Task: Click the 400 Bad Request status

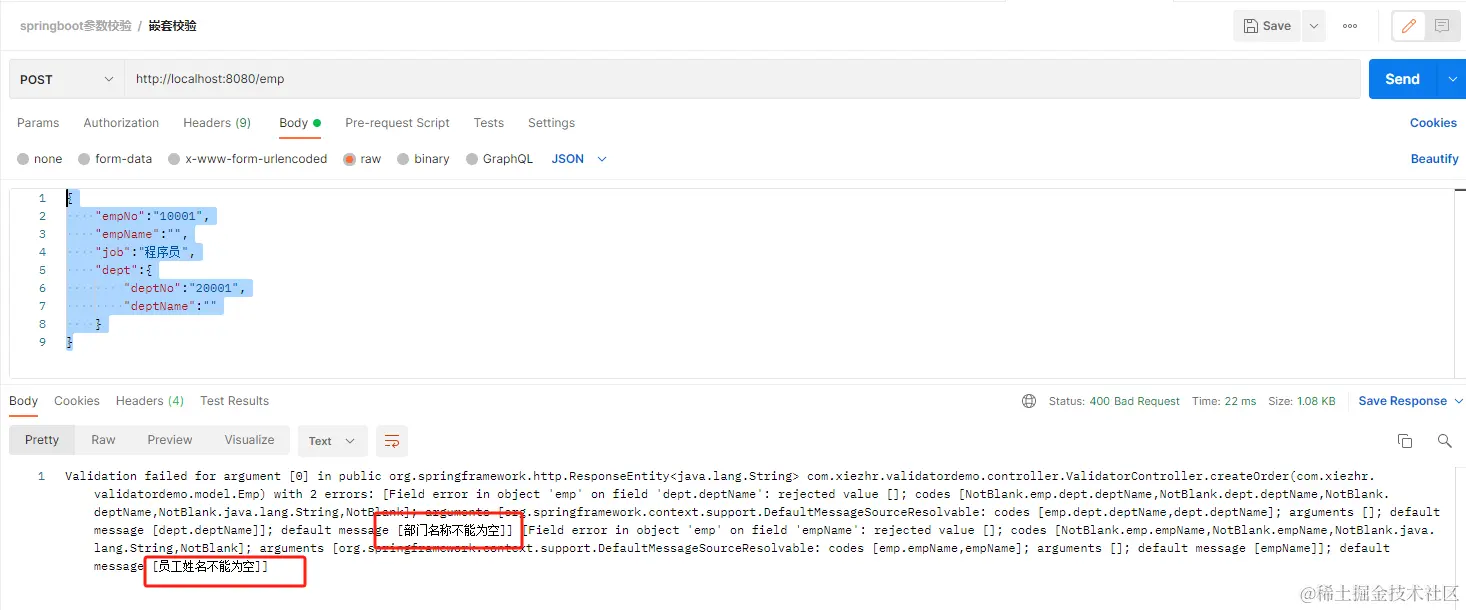Action: pyautogui.click(x=1134, y=401)
